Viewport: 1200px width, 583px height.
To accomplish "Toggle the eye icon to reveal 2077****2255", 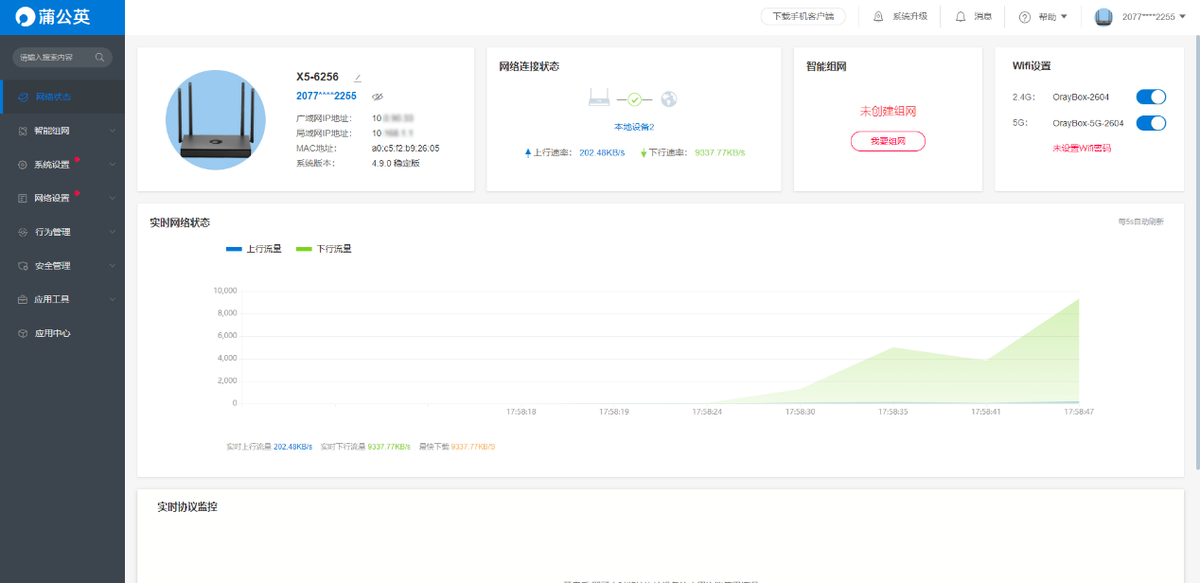I will click(x=378, y=97).
